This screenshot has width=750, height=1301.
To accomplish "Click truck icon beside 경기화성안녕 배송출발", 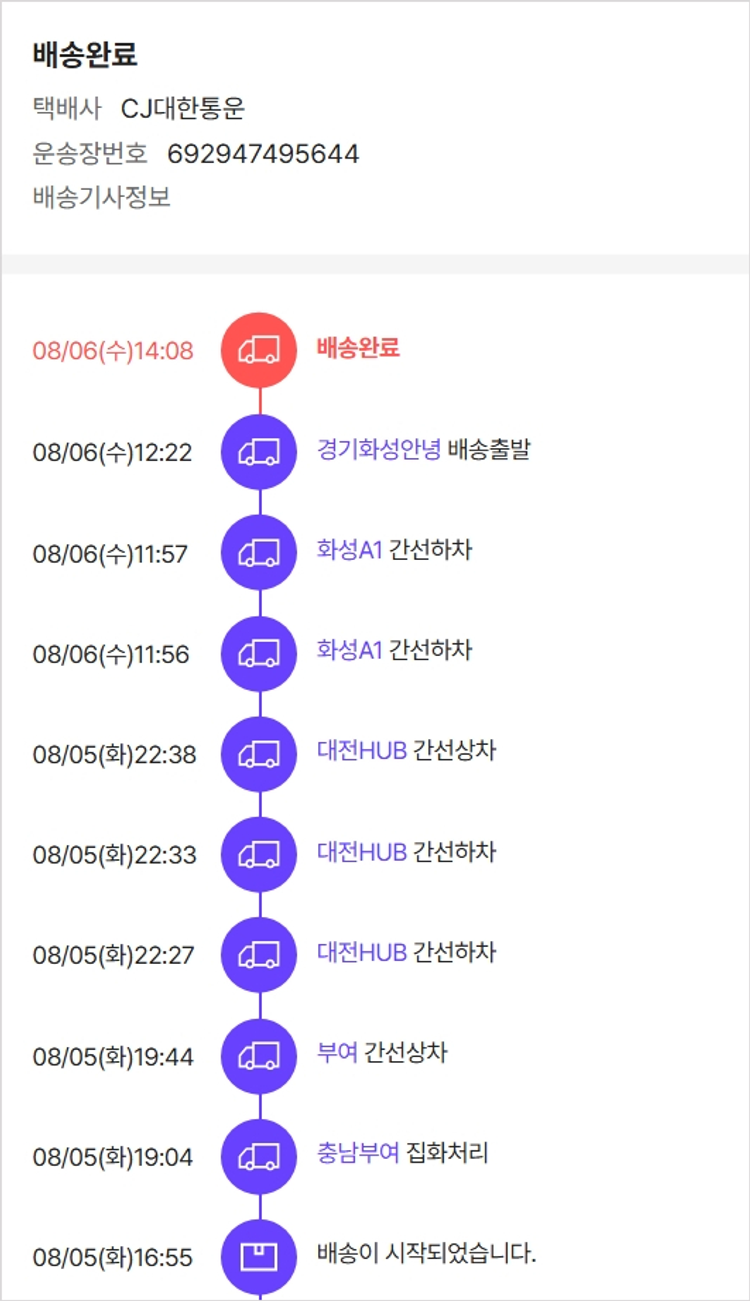I will click(259, 452).
